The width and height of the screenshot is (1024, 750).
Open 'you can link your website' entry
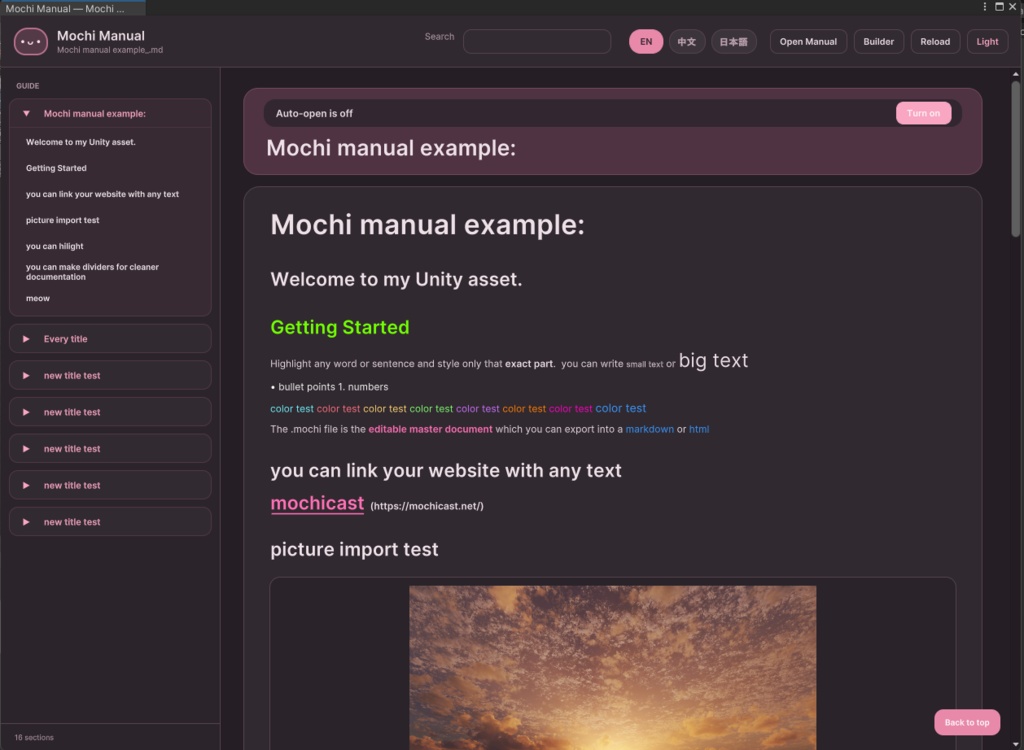[103, 194]
